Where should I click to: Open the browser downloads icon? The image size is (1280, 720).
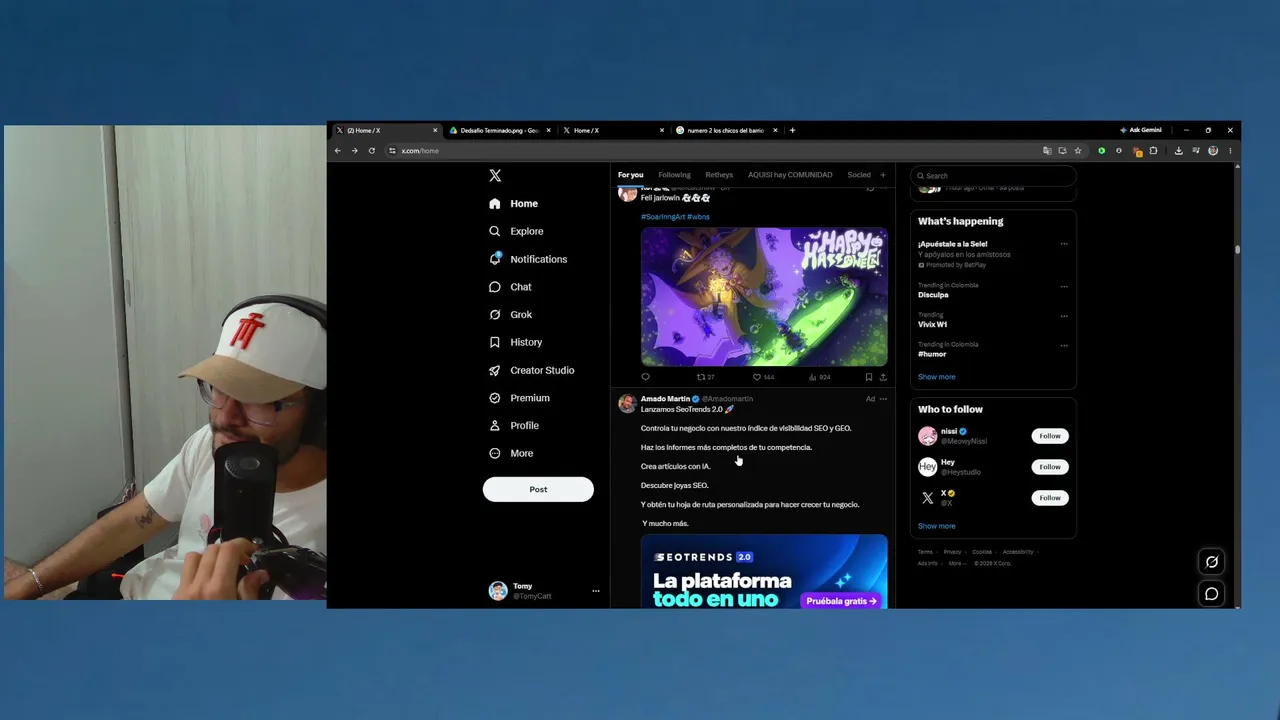tap(1178, 151)
